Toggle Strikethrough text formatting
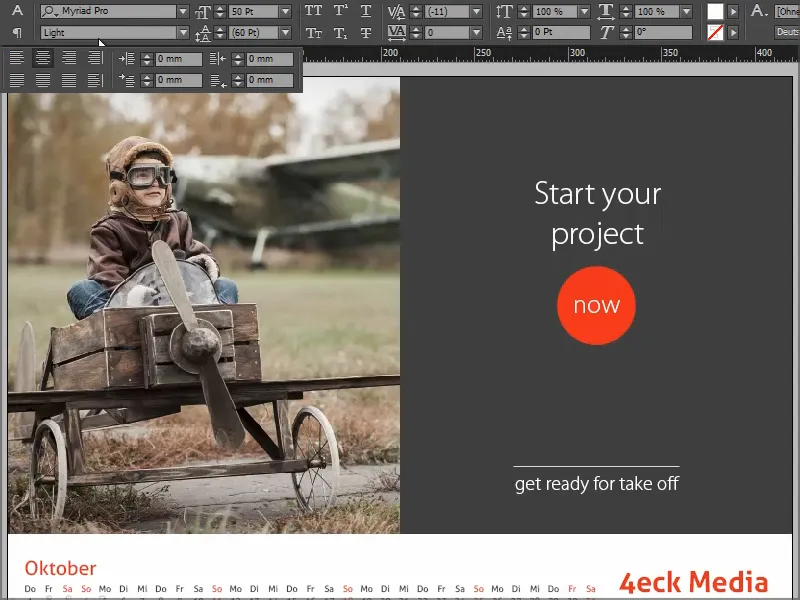Screen dimensions: 800x600 point(366,33)
